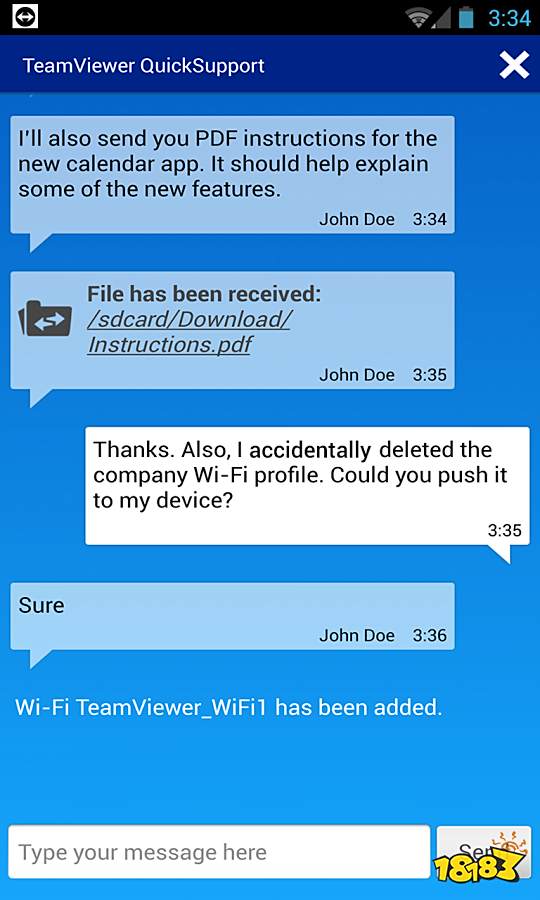The width and height of the screenshot is (540, 900).
Task: Tap the 3:35 timestamp on the sent message
Action: coord(504,530)
